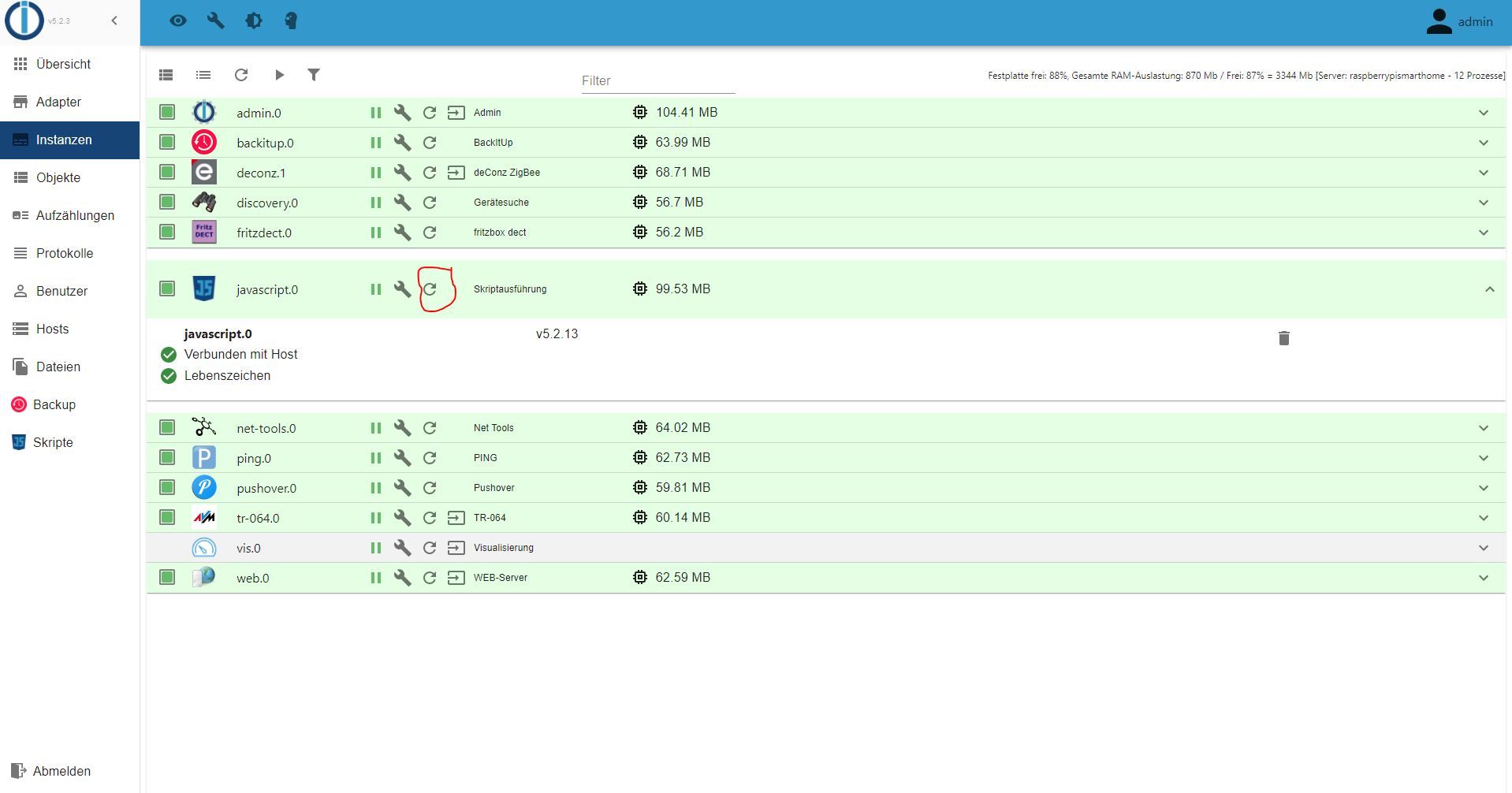1512x793 pixels.
Task: Configure discovery.0 with wrench icon
Action: [403, 203]
